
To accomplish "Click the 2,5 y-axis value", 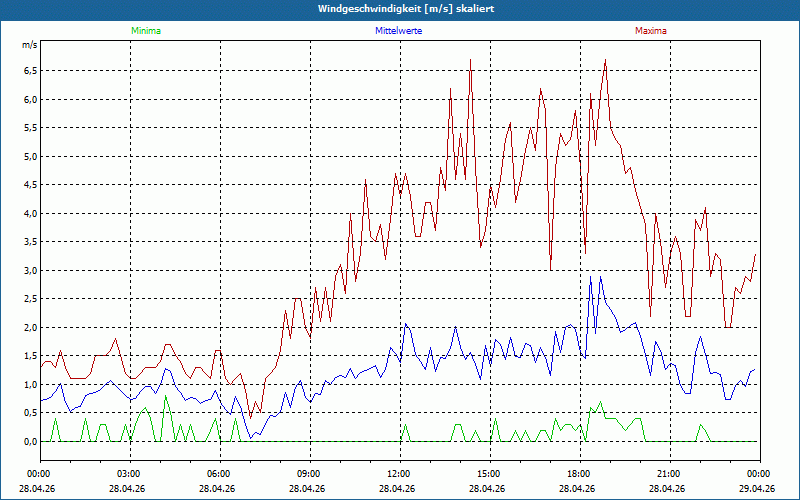I will 30,299.
